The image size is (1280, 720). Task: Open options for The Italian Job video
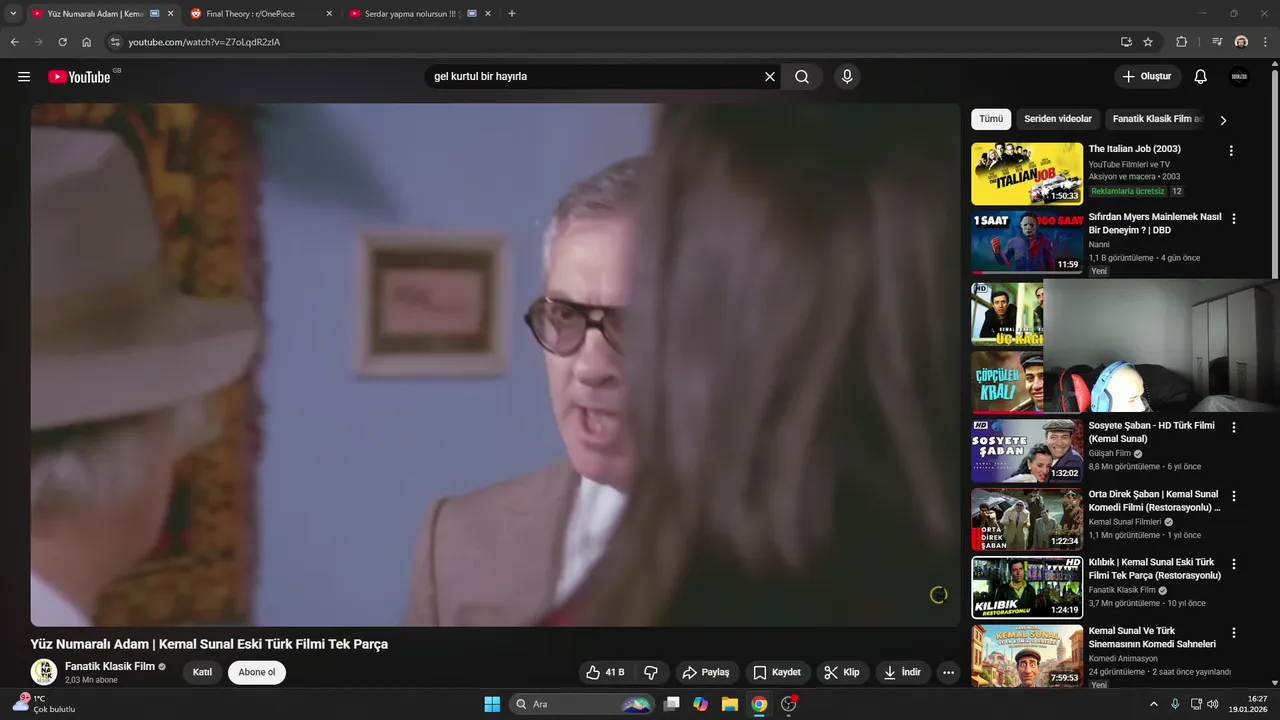1231,151
